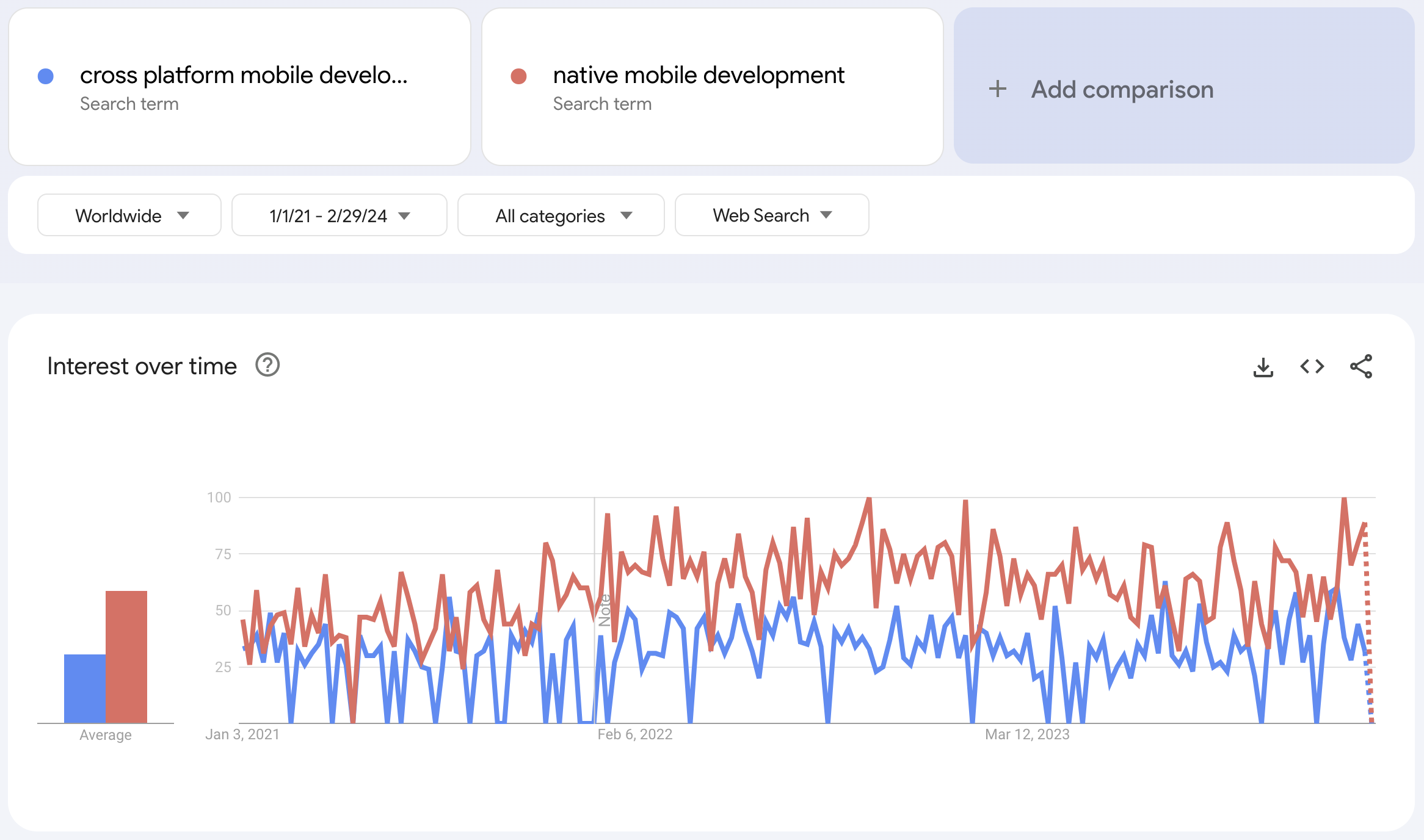Viewport: 1424px width, 840px height.
Task: Click the Mar 12, 2023 axis label
Action: [1026, 734]
